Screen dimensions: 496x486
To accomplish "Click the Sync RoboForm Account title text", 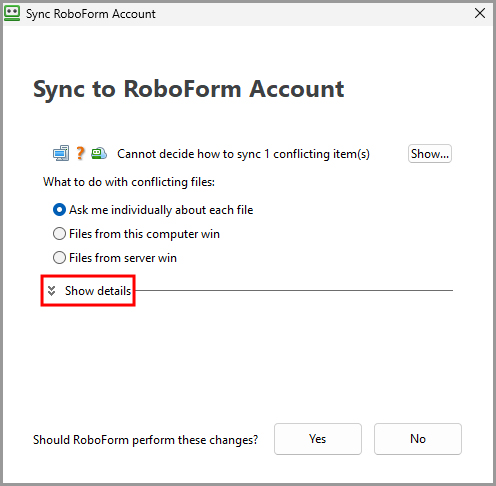I will [x=91, y=14].
